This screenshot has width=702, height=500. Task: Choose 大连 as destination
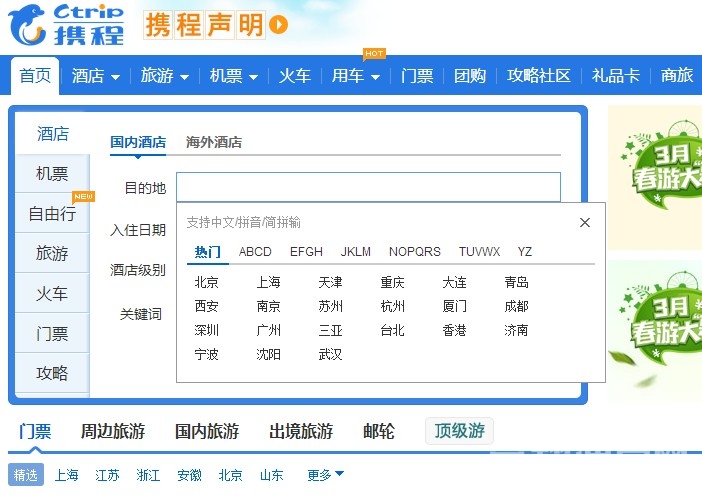coord(454,282)
